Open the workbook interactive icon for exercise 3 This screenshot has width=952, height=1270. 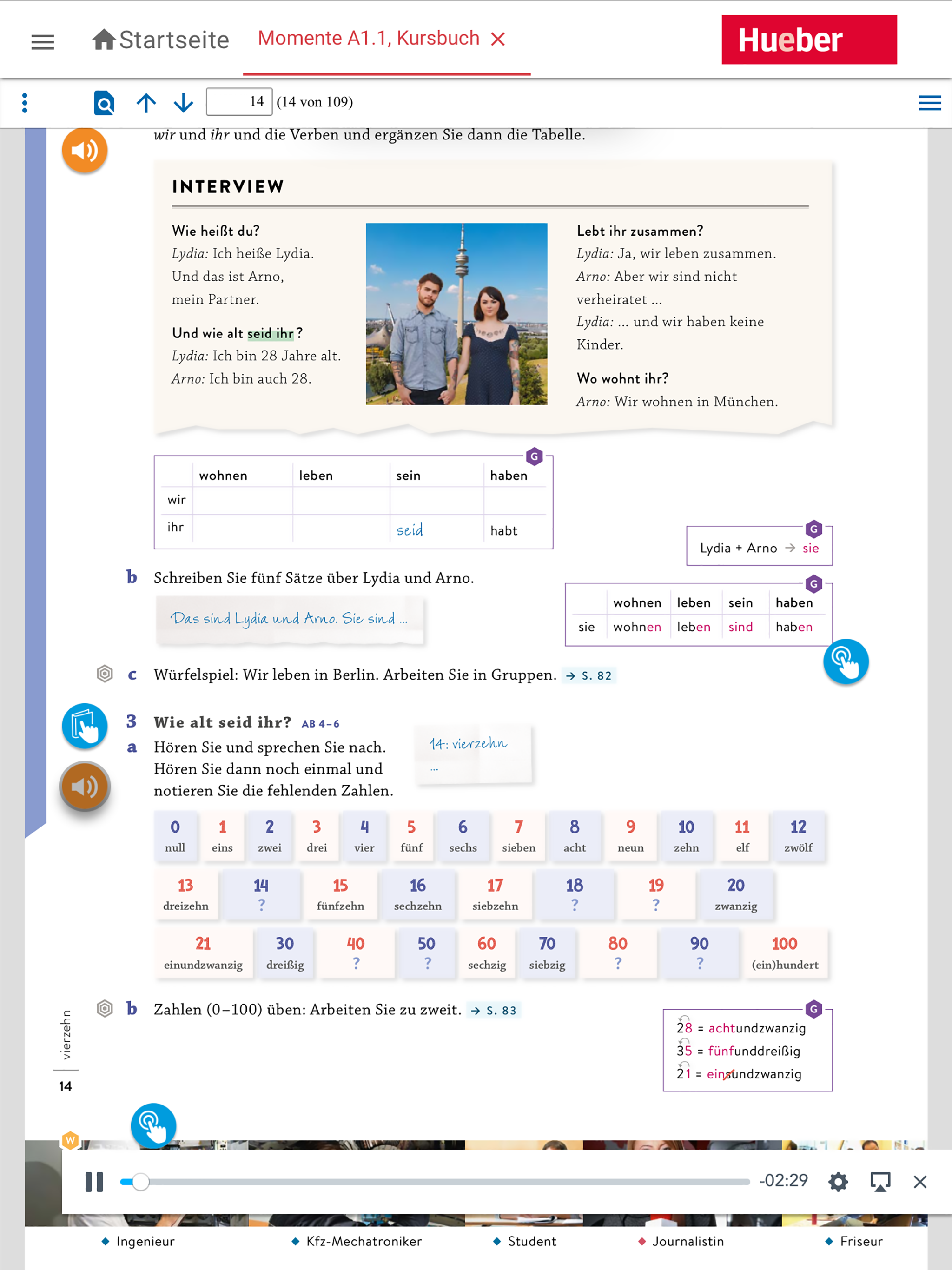click(x=85, y=726)
